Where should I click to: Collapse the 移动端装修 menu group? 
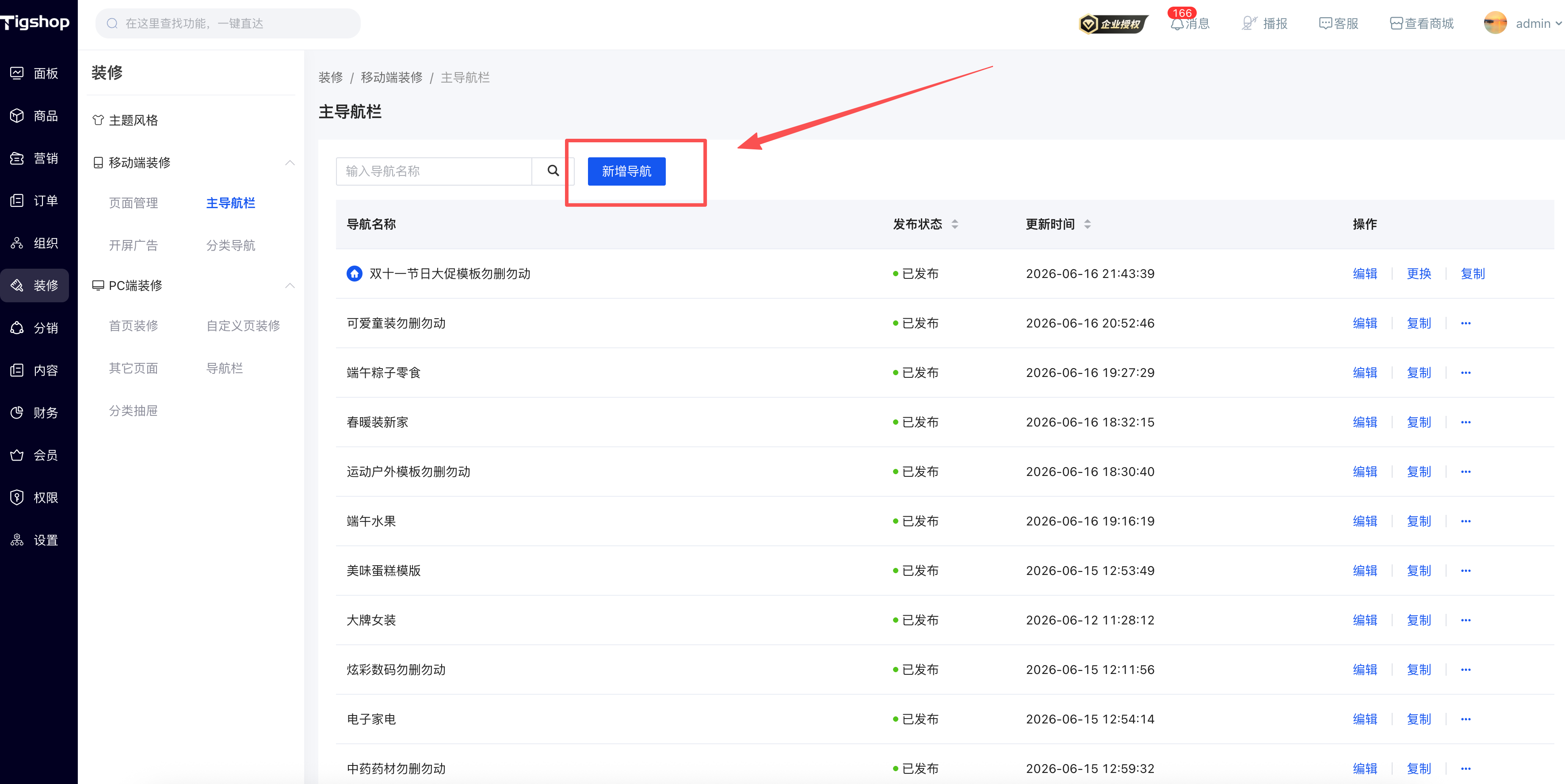[290, 163]
